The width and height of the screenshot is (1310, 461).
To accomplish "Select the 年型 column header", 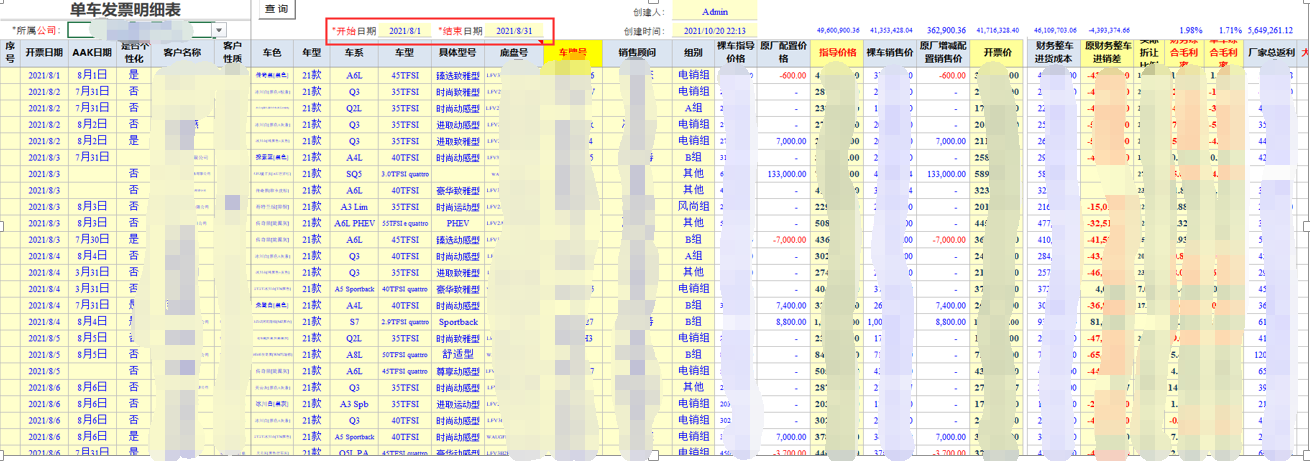I will (312, 53).
